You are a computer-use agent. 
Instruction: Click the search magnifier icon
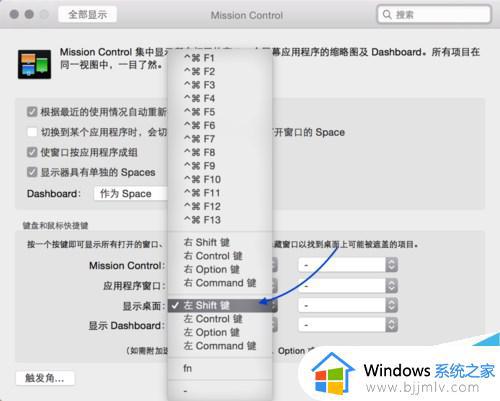tap(387, 14)
